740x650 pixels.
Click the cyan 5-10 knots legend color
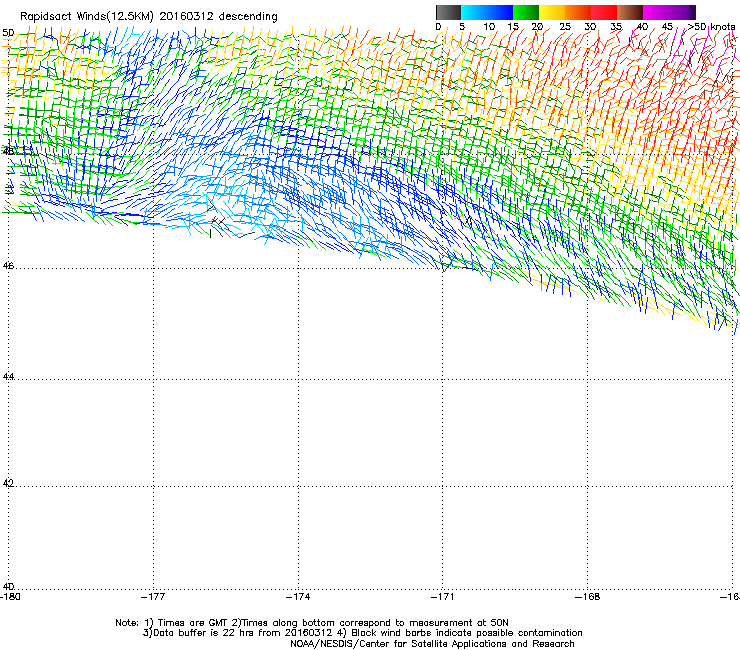pos(474,12)
